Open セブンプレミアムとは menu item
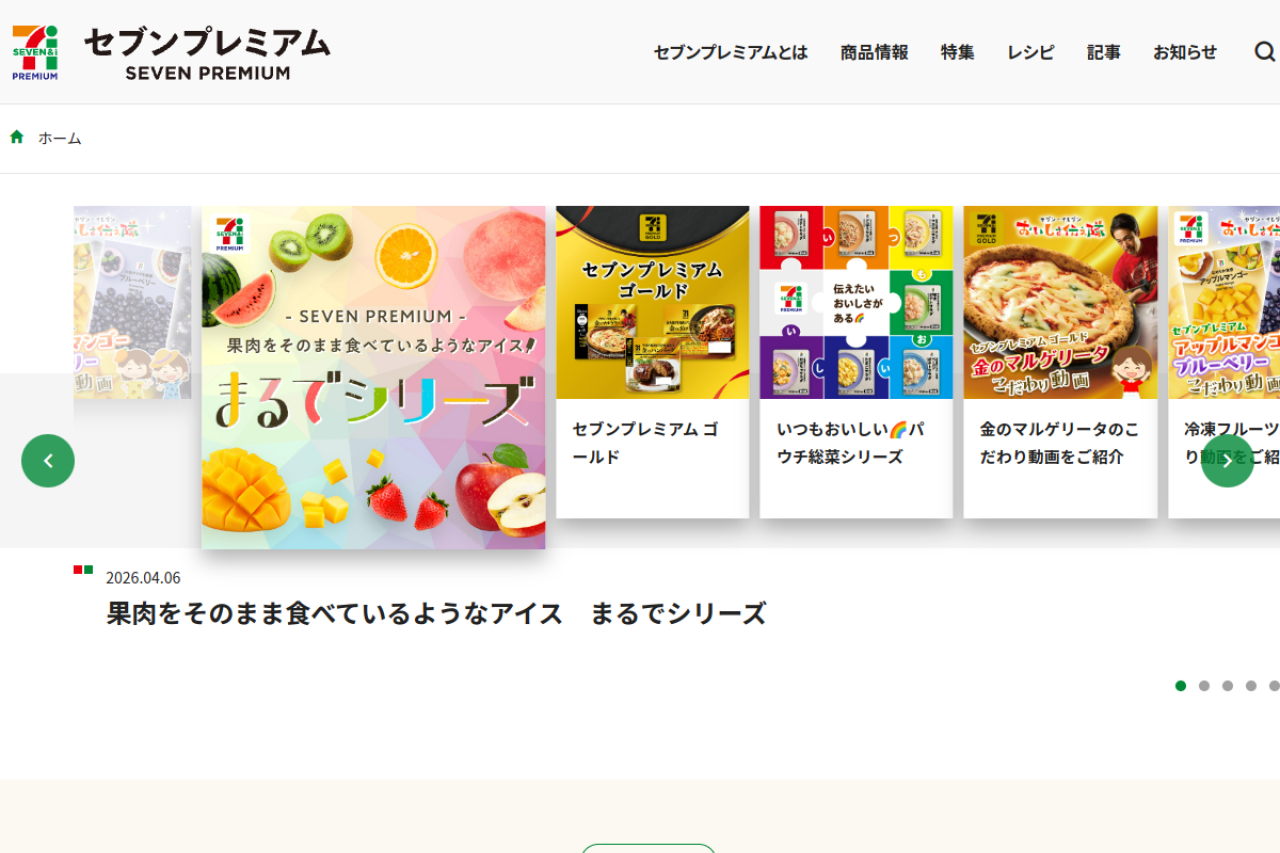Image resolution: width=1280 pixels, height=853 pixels. (x=731, y=53)
